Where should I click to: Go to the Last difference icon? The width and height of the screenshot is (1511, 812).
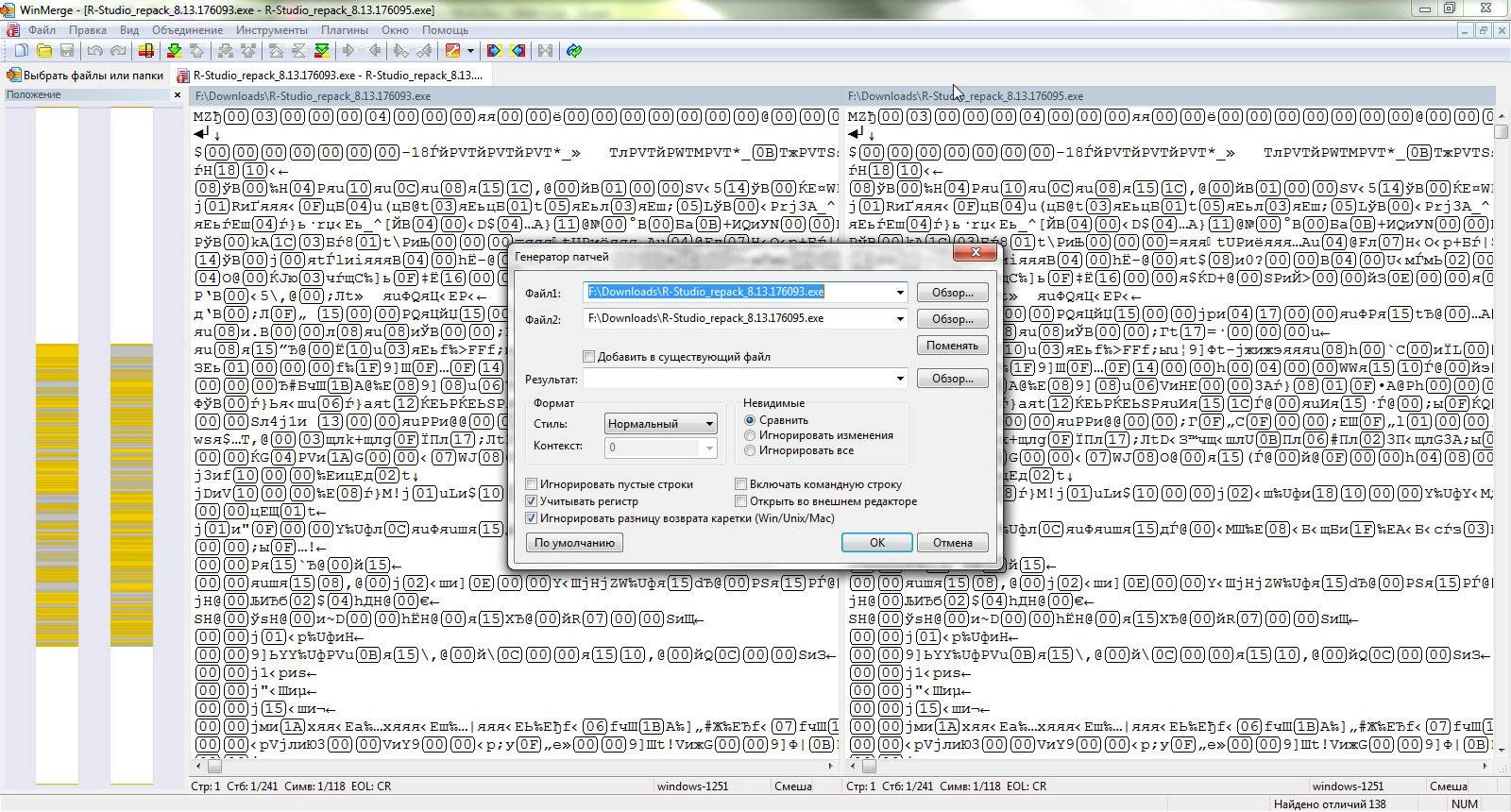click(x=322, y=51)
